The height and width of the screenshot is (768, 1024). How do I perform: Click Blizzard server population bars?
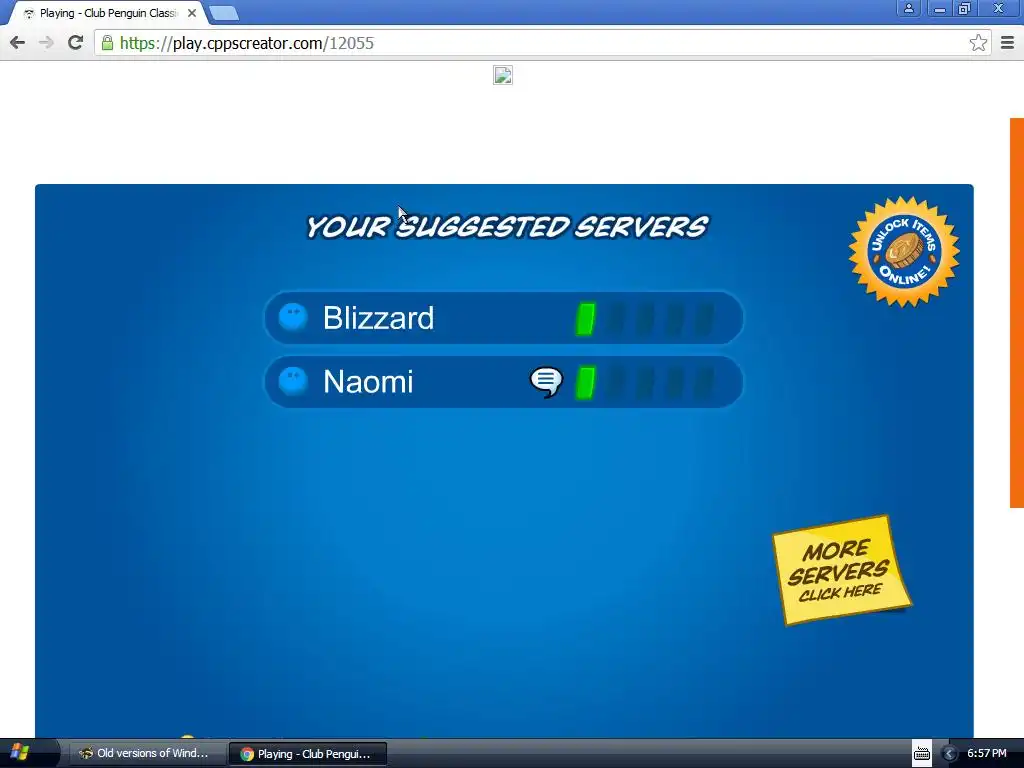click(645, 319)
